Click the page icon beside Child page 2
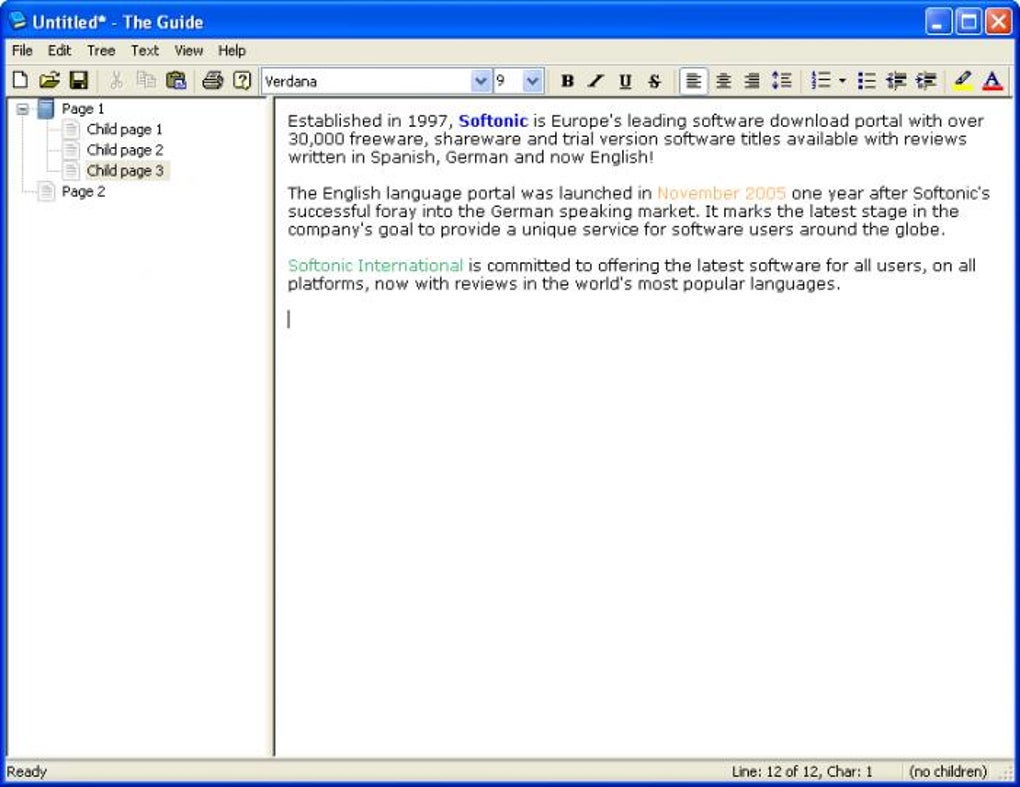Viewport: 1020px width, 787px height. [x=71, y=150]
